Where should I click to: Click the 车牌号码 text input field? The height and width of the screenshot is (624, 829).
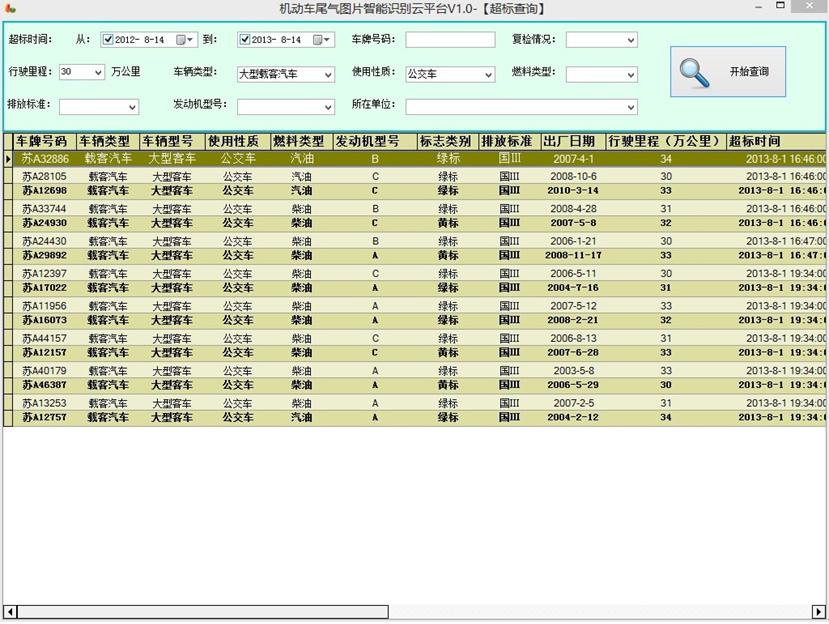coord(449,40)
